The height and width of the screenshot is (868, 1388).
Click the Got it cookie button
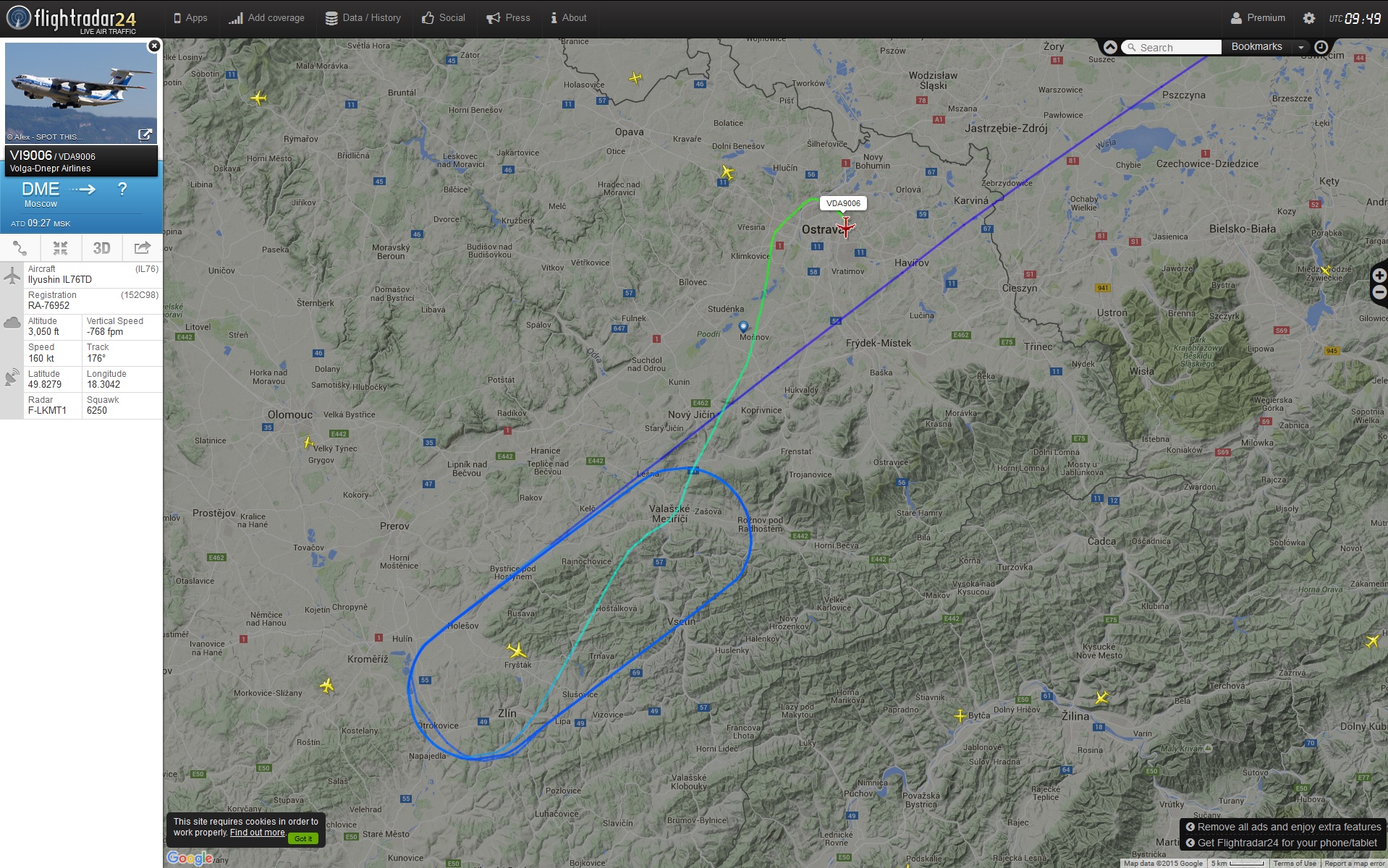click(303, 838)
